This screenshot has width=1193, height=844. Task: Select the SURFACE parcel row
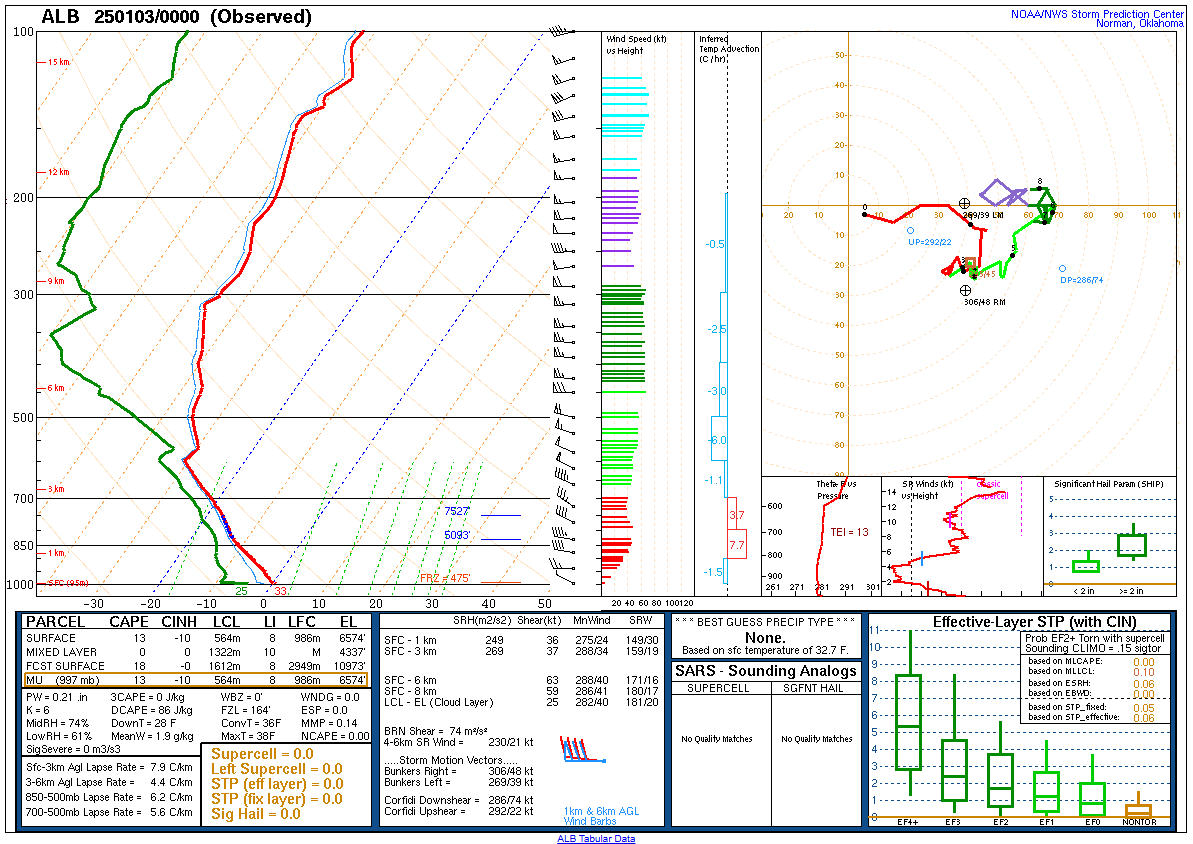[196, 639]
